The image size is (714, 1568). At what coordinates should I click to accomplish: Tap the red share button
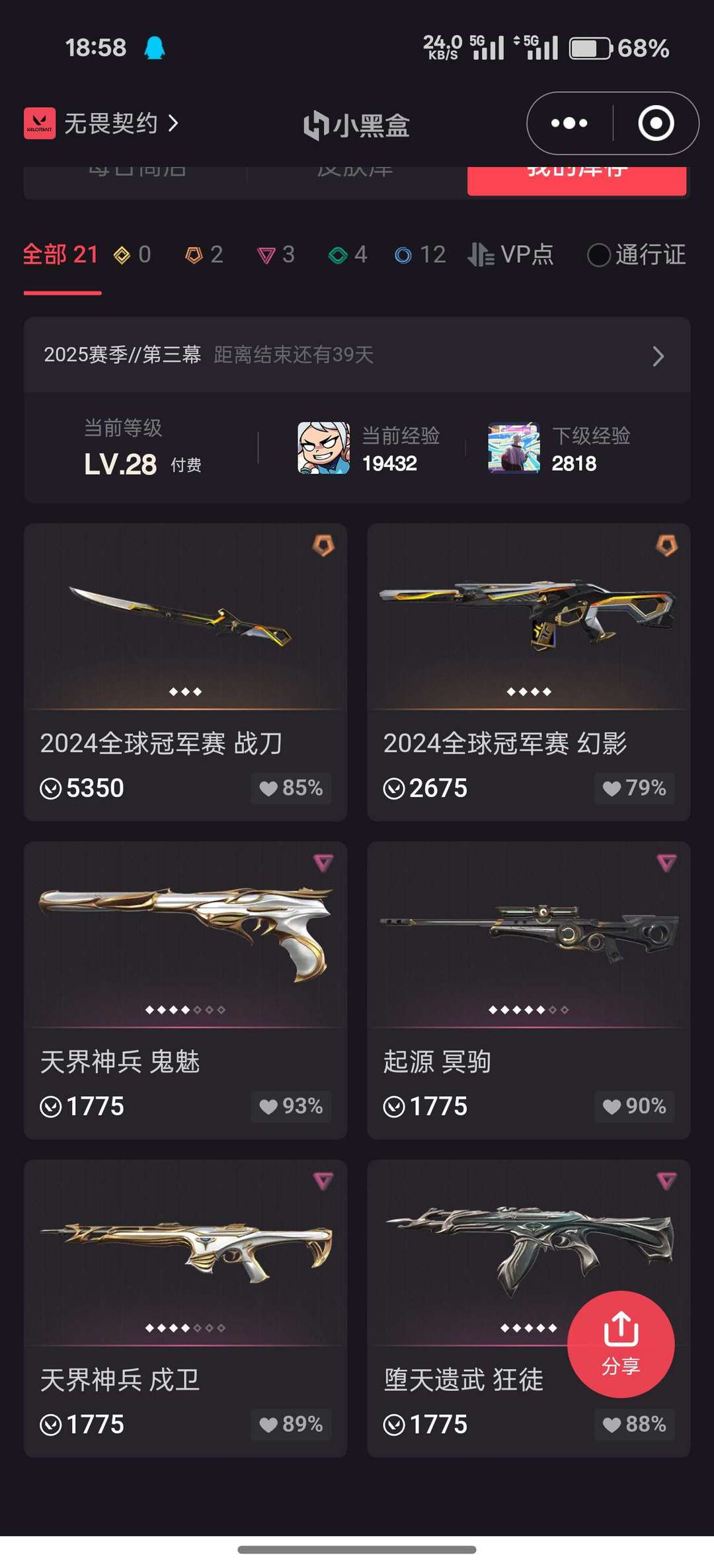621,1344
